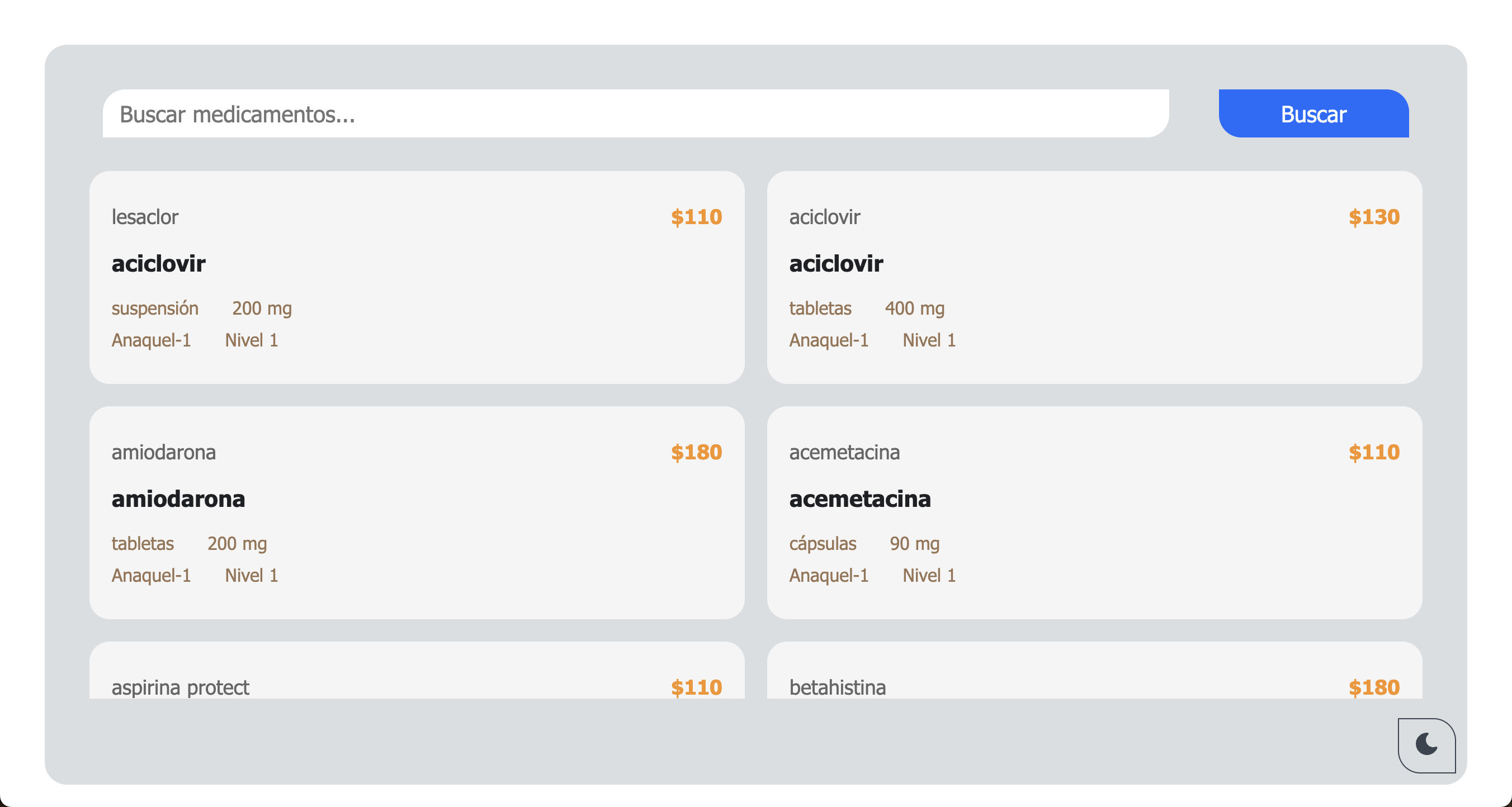Select the acemetacina cápsulas card
Image resolution: width=1512 pixels, height=807 pixels.
click(x=1094, y=512)
